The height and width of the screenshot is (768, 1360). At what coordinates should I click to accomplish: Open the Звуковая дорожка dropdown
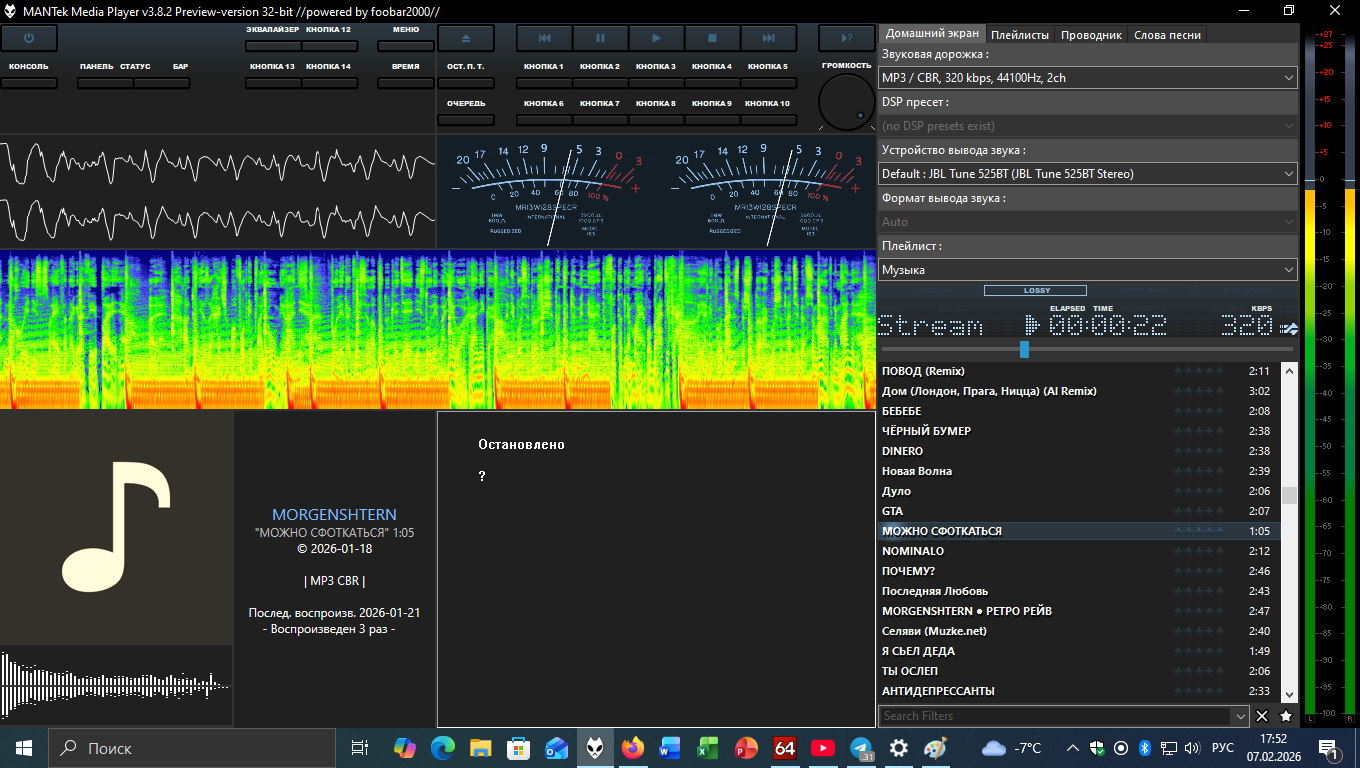point(1087,78)
